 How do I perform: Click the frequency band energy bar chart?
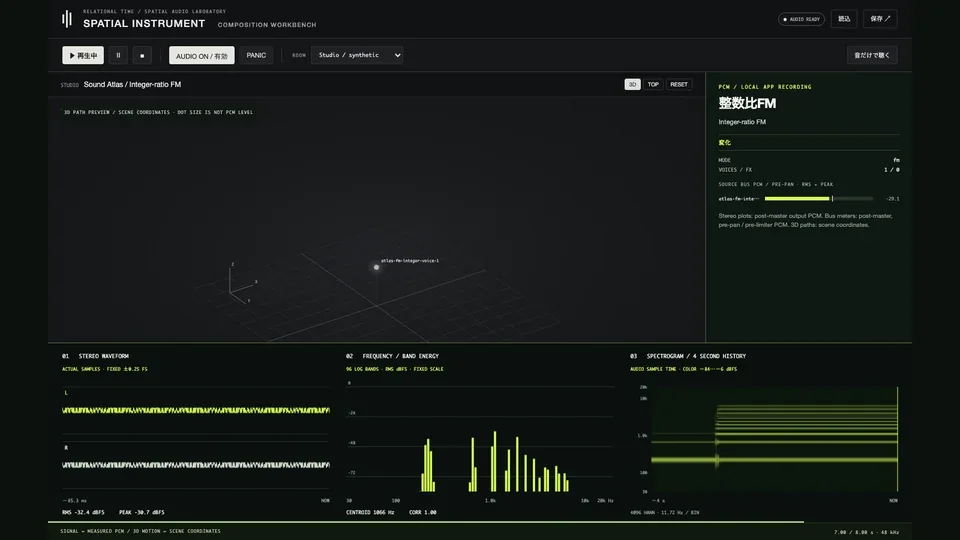tap(480, 438)
